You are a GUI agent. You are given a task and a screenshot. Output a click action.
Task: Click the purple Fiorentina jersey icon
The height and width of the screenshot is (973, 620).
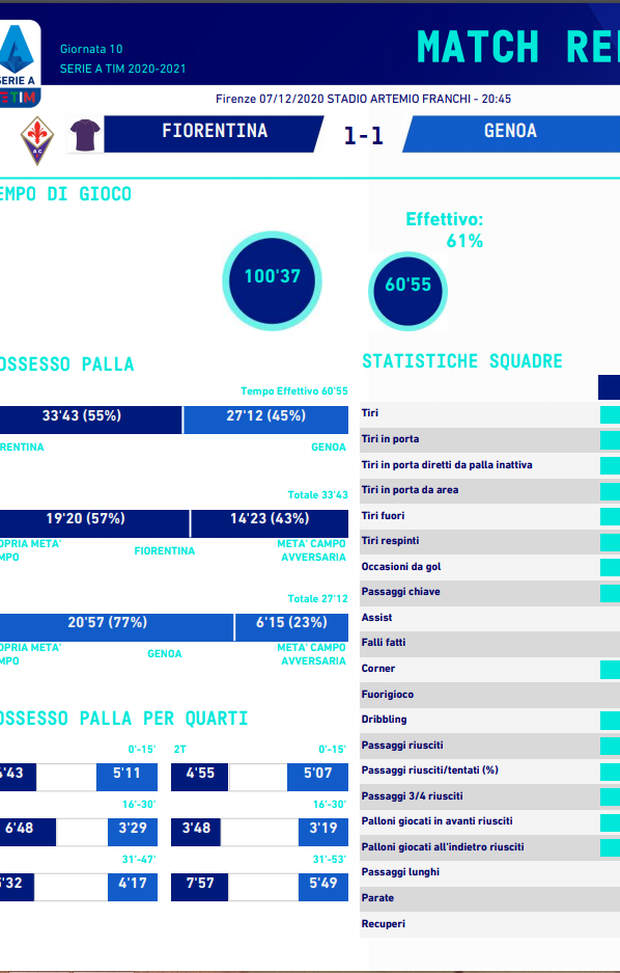coord(84,135)
